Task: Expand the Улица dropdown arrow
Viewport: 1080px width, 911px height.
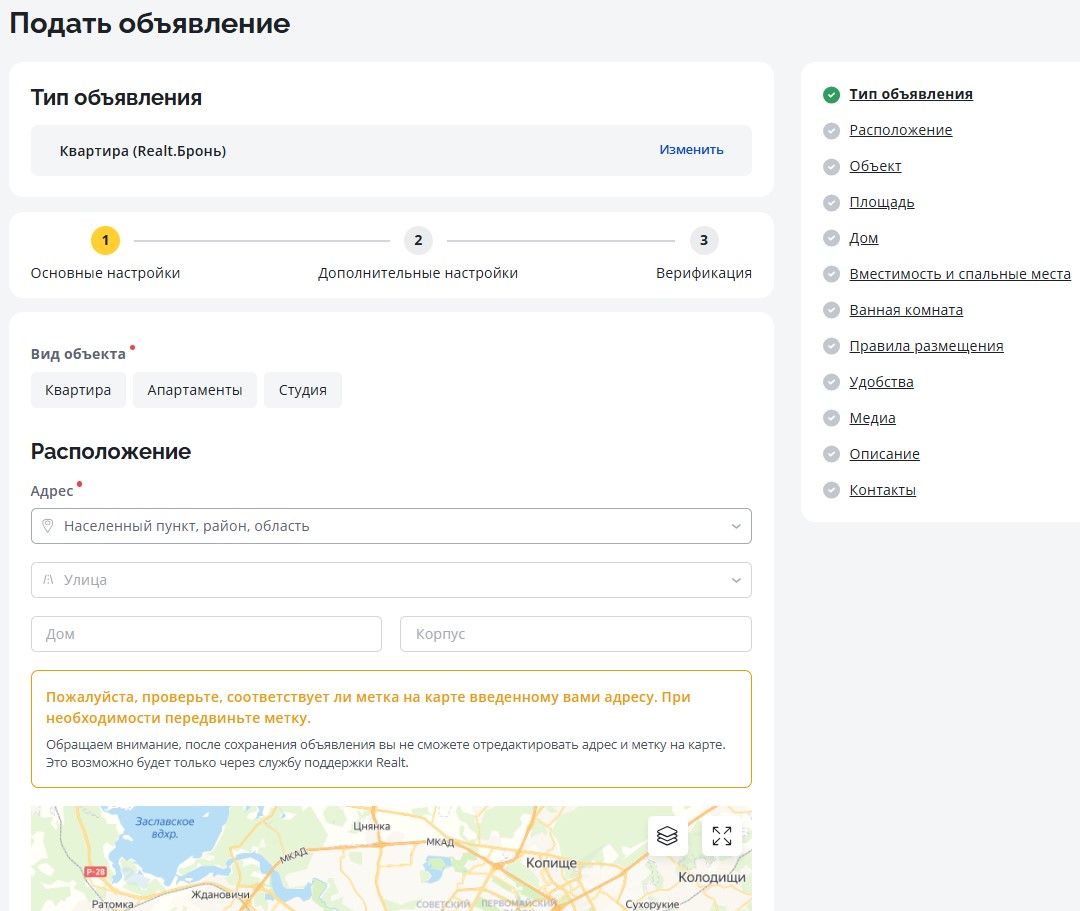Action: pyautogui.click(x=736, y=580)
